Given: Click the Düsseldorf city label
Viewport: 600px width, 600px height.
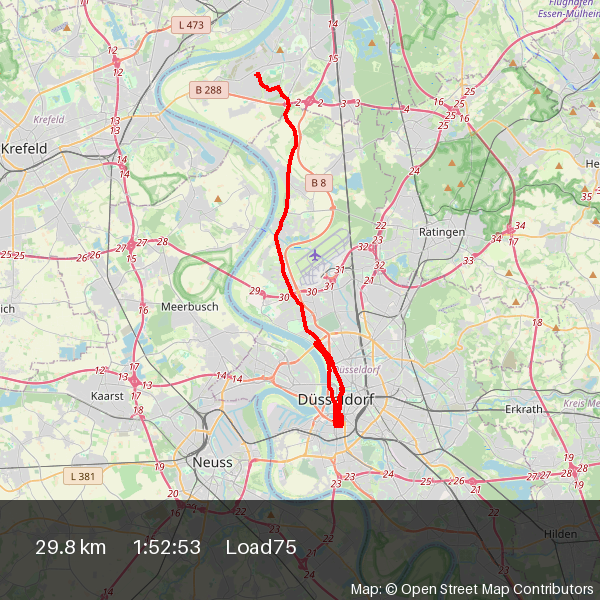Looking at the screenshot, I should tap(336, 399).
